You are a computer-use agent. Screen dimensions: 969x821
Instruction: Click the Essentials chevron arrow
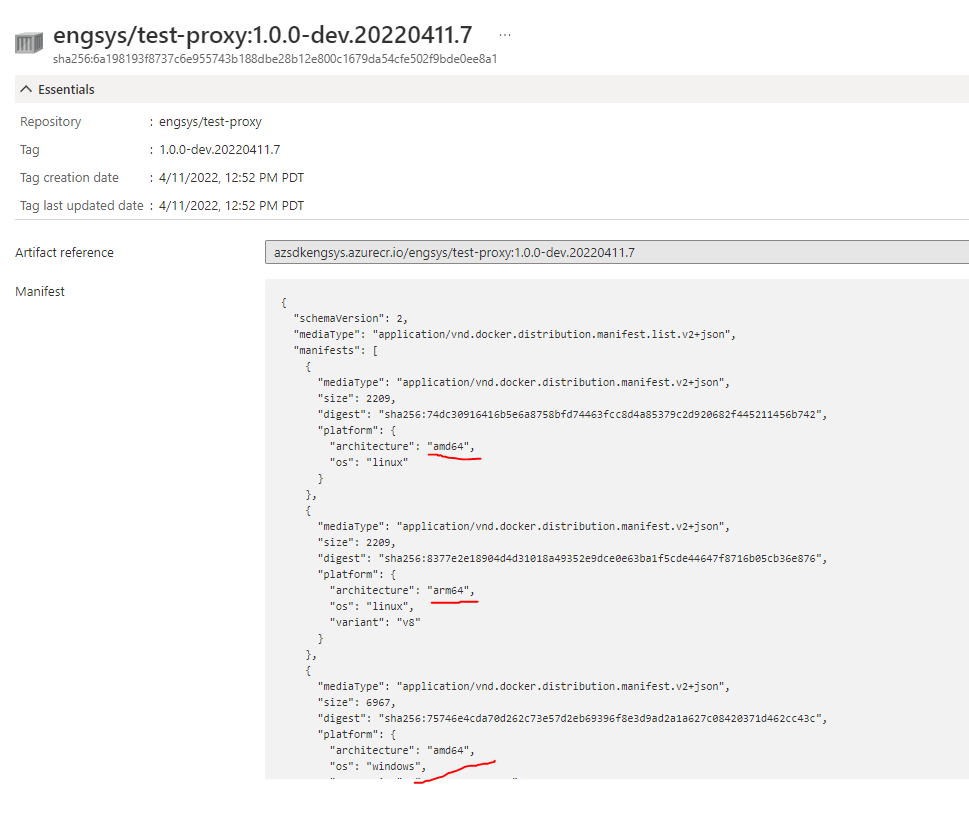(25, 89)
